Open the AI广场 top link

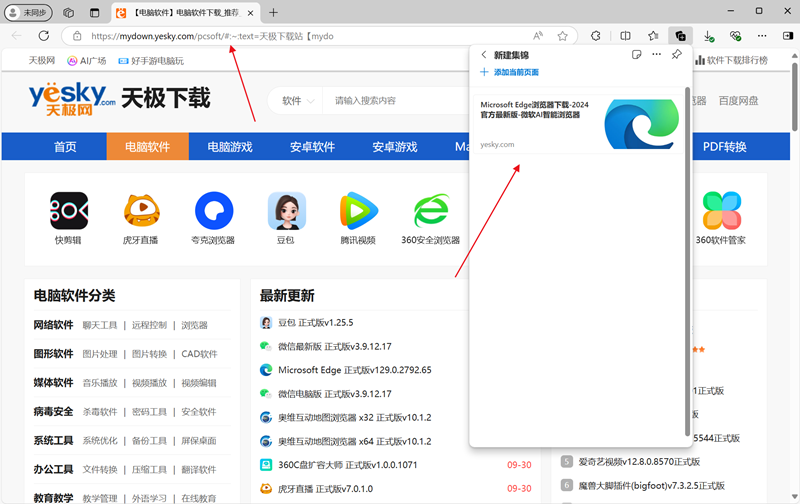[87, 61]
